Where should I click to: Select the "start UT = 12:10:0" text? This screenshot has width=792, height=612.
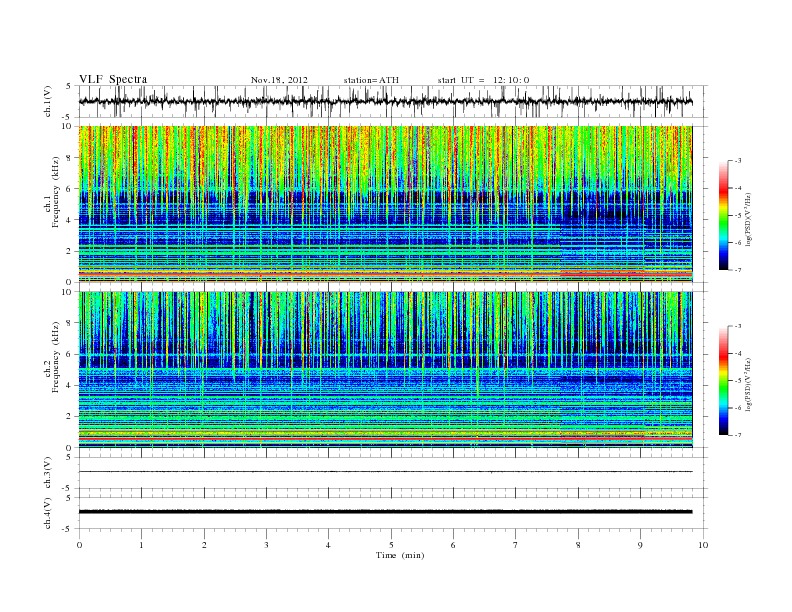tap(483, 80)
